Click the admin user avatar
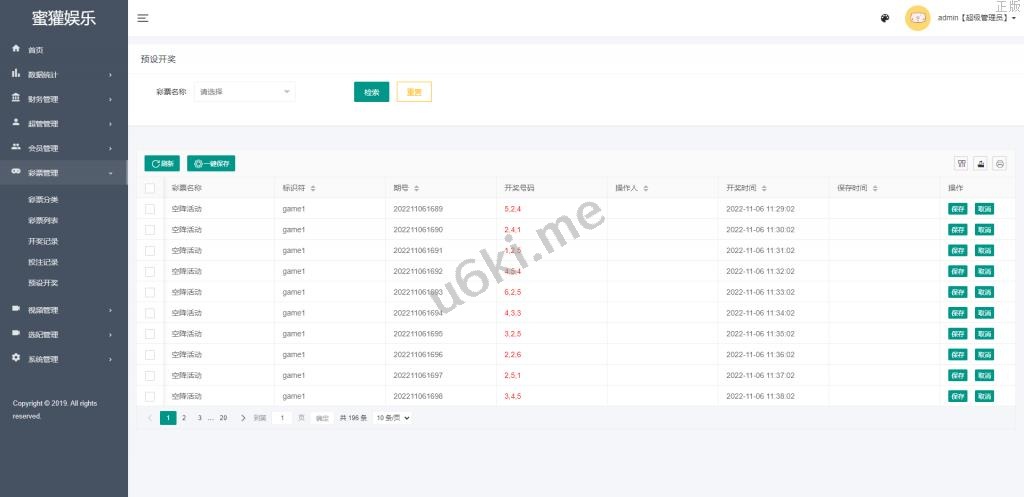Image resolution: width=1024 pixels, height=497 pixels. coord(917,18)
